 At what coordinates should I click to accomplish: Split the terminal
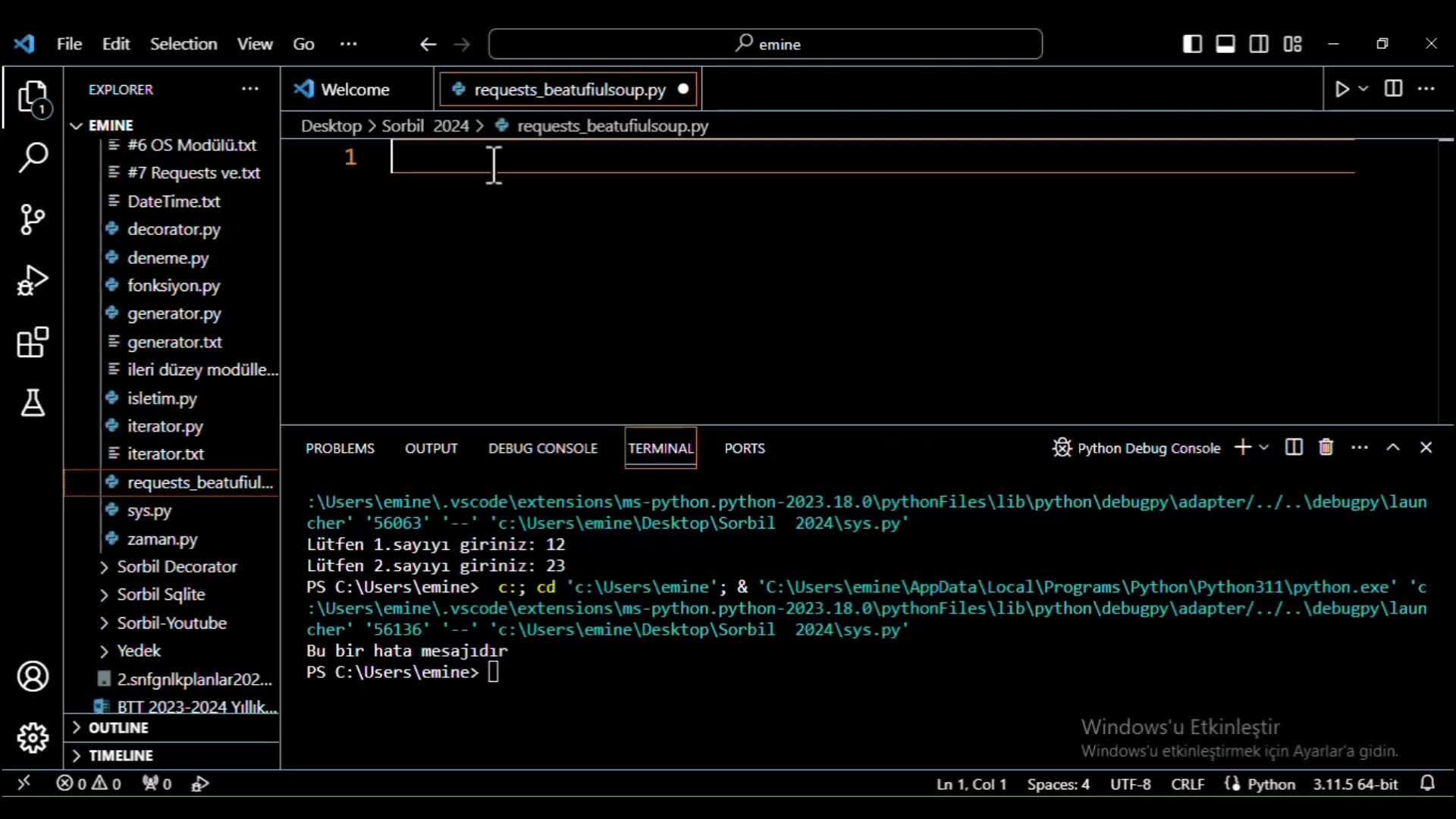tap(1294, 447)
